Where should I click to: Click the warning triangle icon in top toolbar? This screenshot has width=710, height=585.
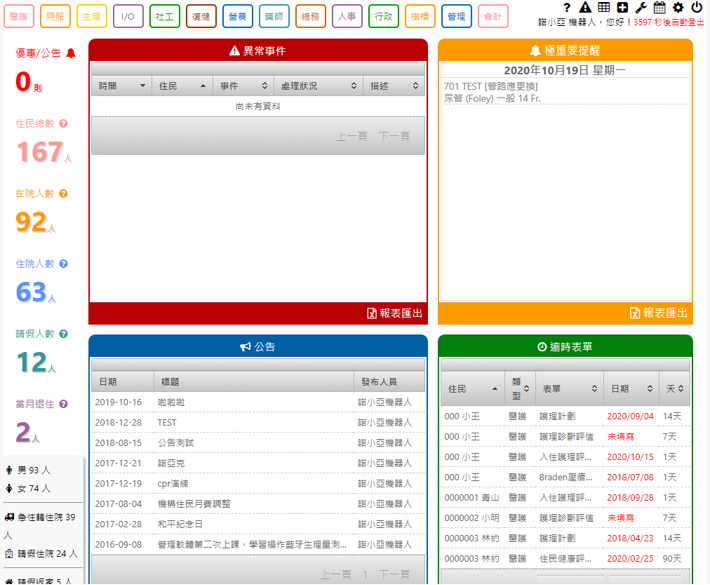(x=585, y=7)
